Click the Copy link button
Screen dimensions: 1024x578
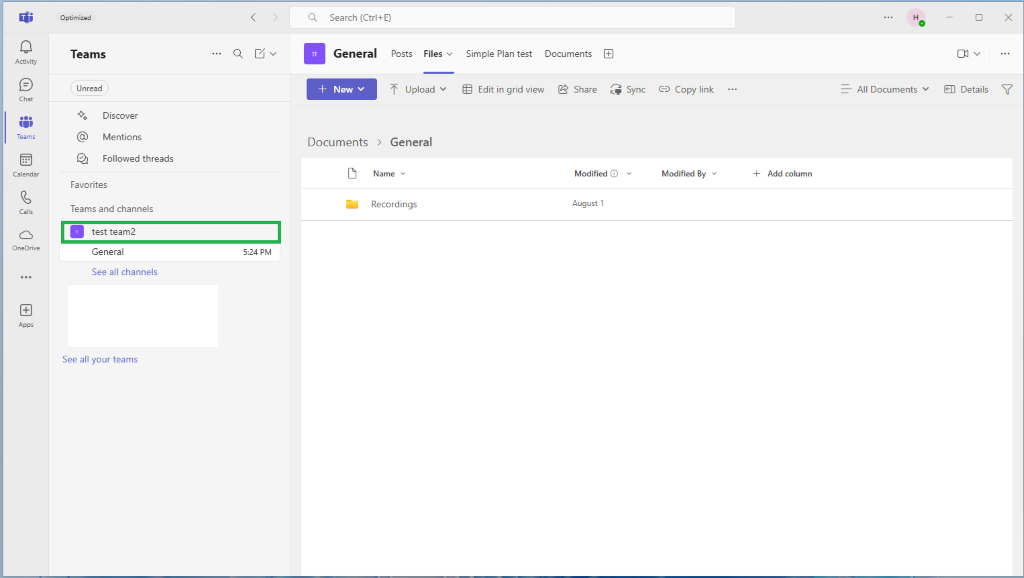(686, 89)
